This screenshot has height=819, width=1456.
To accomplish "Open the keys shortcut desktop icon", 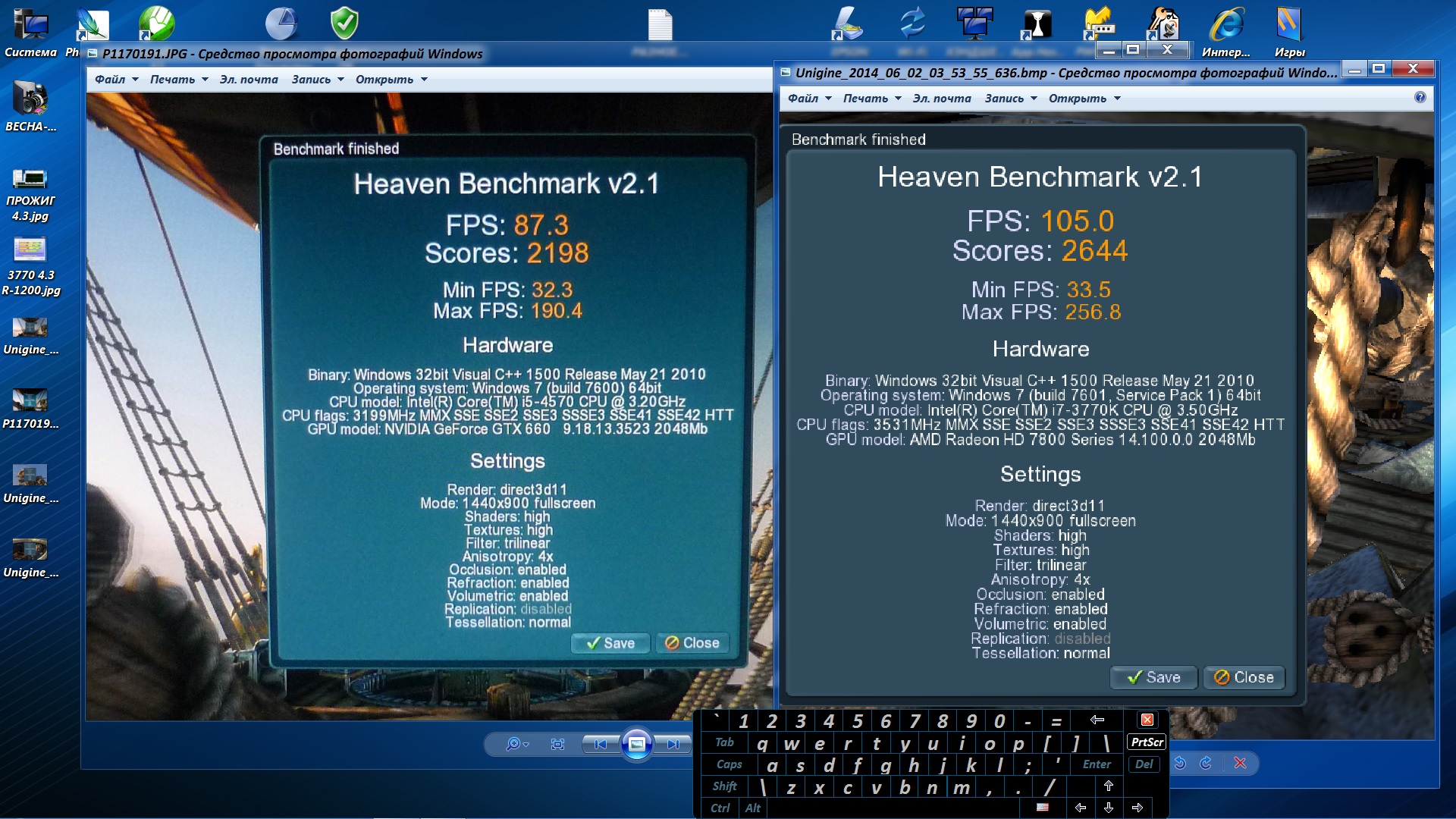I will tap(1163, 23).
